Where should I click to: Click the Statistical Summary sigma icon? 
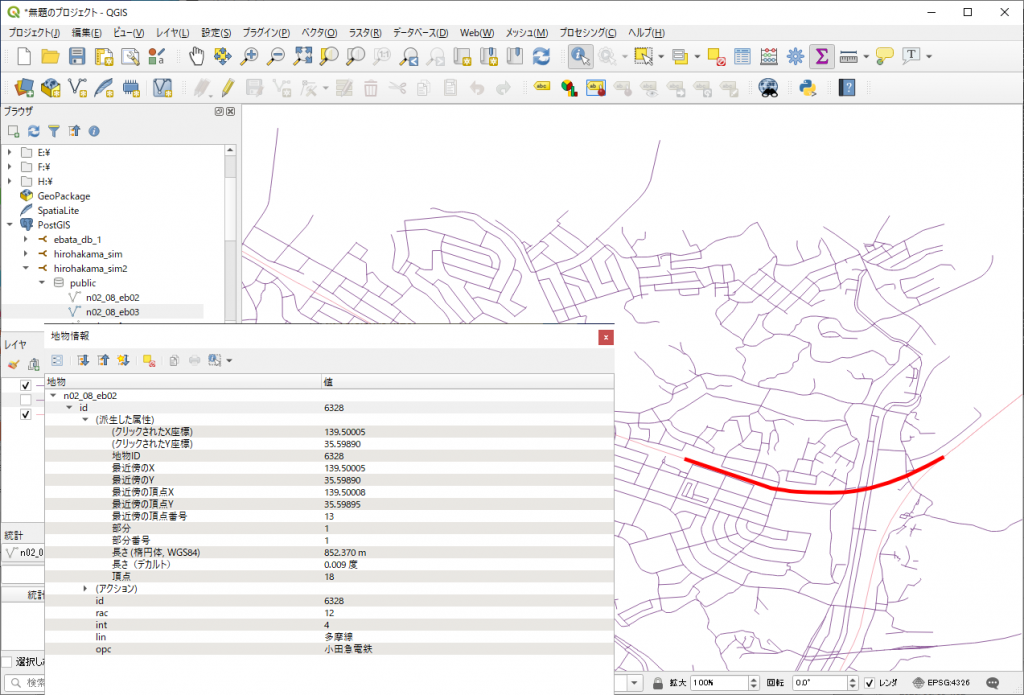(x=822, y=56)
